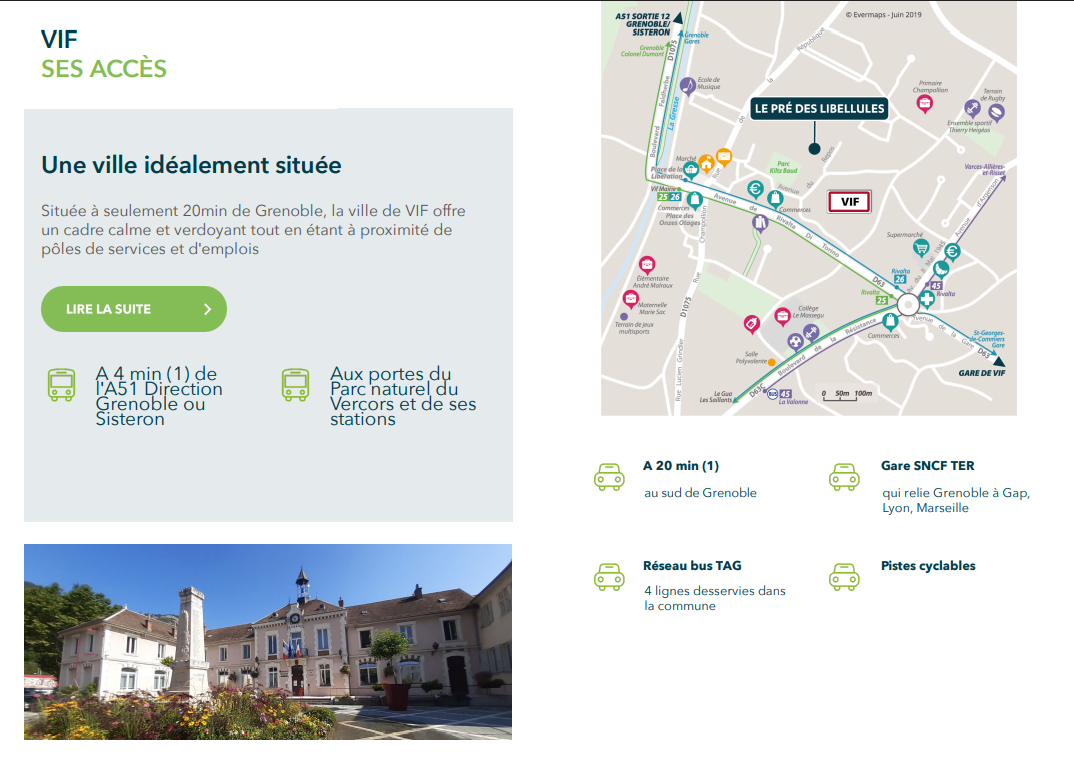The height and width of the screenshot is (760, 1074).
Task: Click the Evermaps - Juin 2019 copyright text
Action: pos(884,14)
